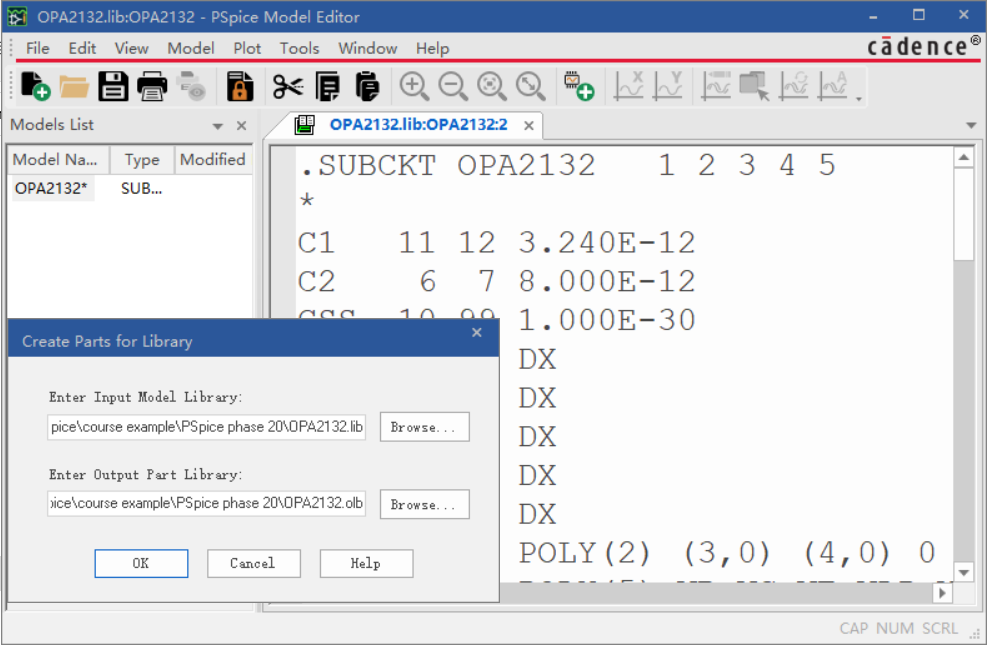Open the File menu

click(38, 48)
